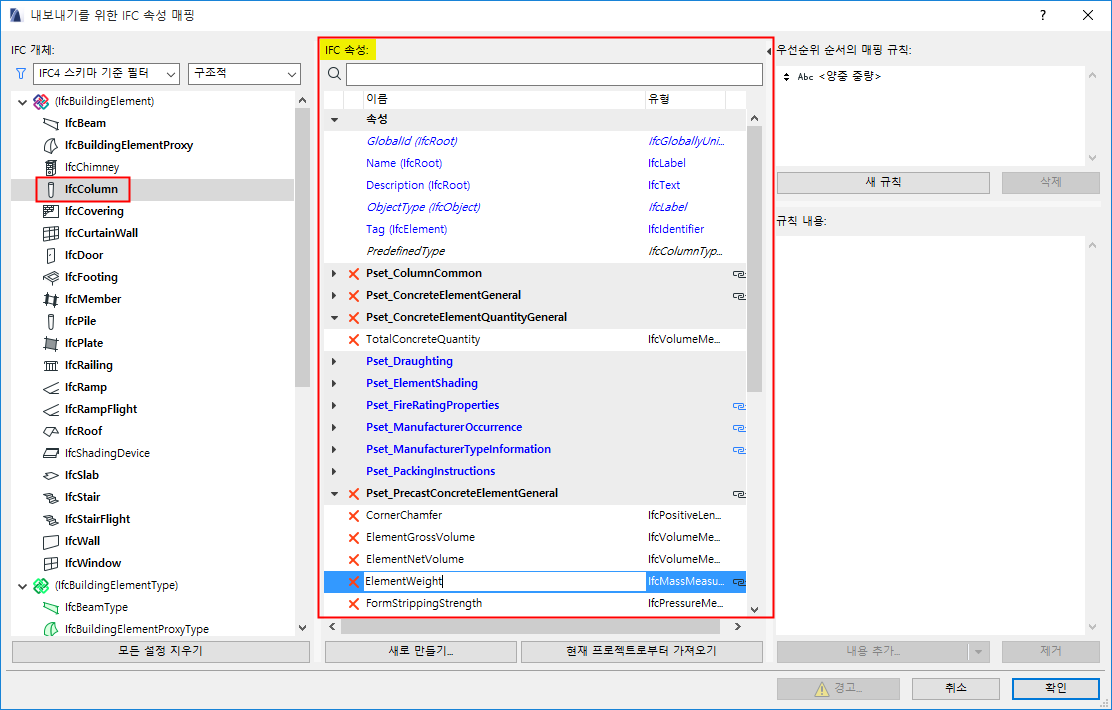This screenshot has height=710, width=1112.
Task: Click the help question mark button
Action: tap(1042, 15)
